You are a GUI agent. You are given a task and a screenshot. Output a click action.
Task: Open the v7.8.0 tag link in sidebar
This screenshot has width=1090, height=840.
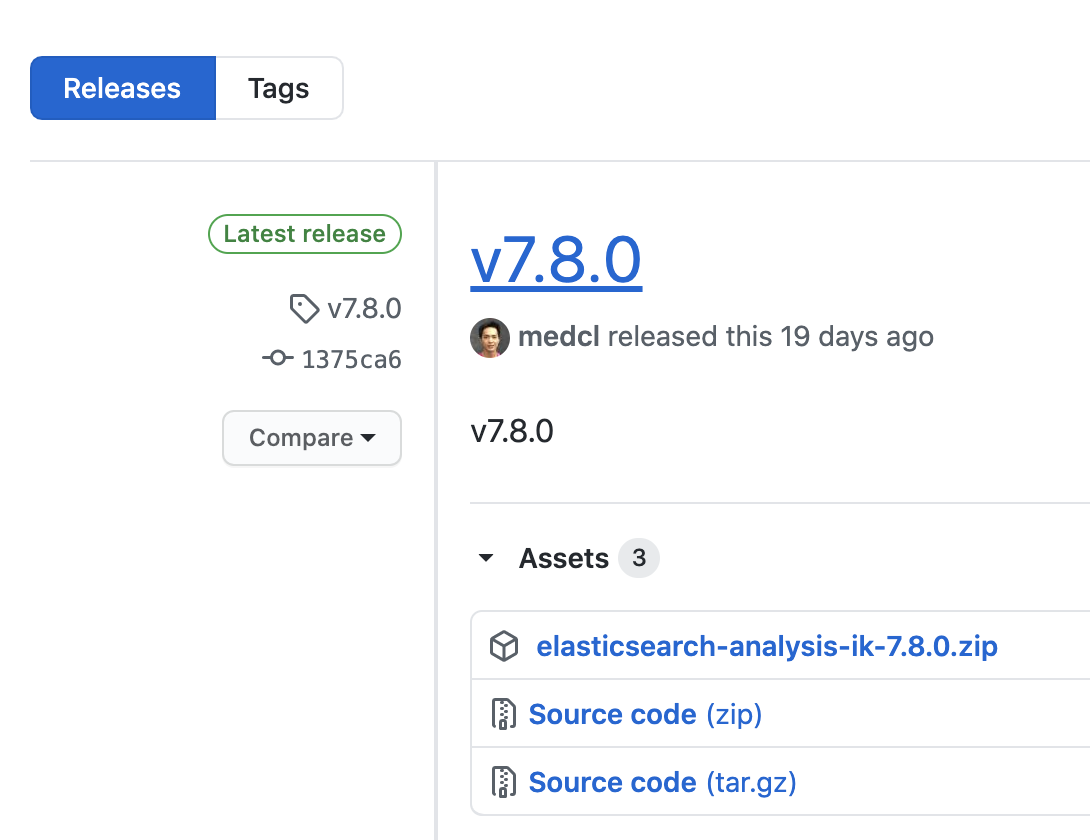[364, 309]
